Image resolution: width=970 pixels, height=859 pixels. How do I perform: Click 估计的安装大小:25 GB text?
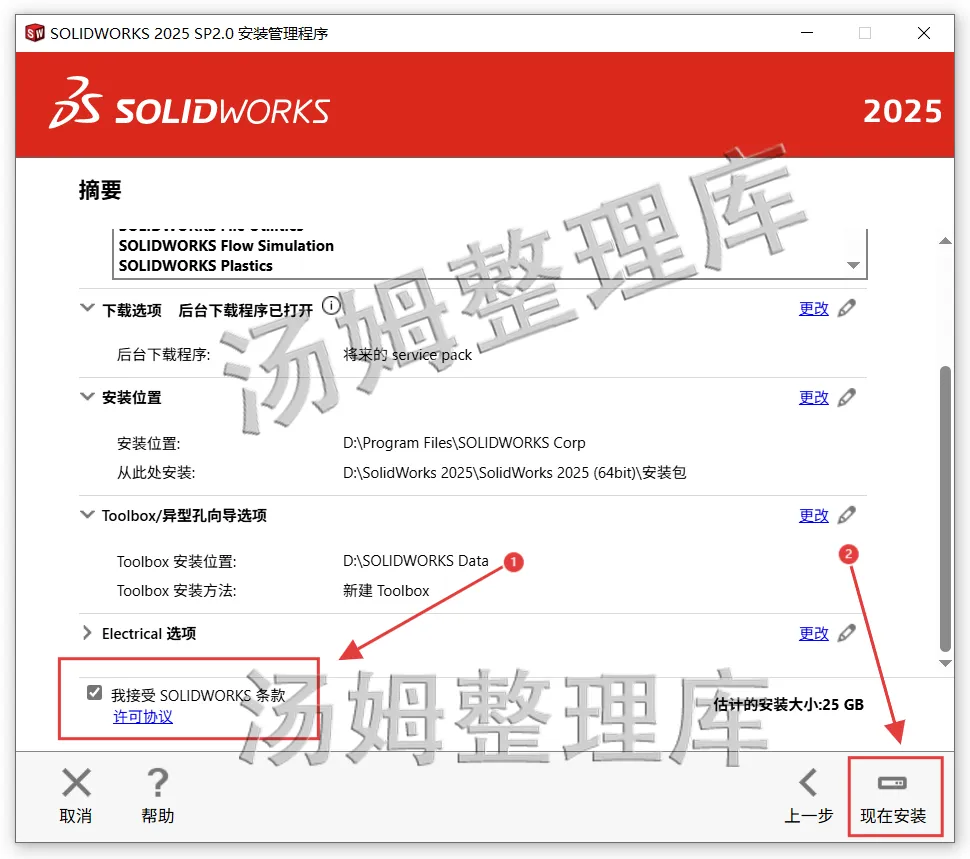(x=788, y=704)
